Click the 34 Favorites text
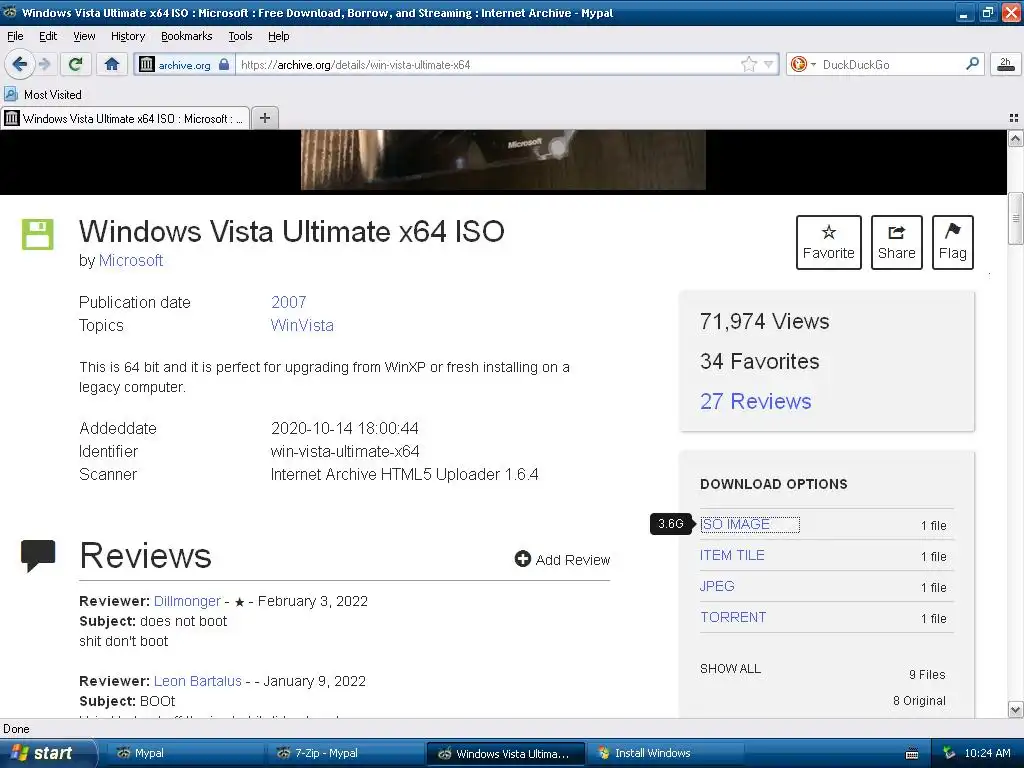This screenshot has width=1024, height=768. 760,361
